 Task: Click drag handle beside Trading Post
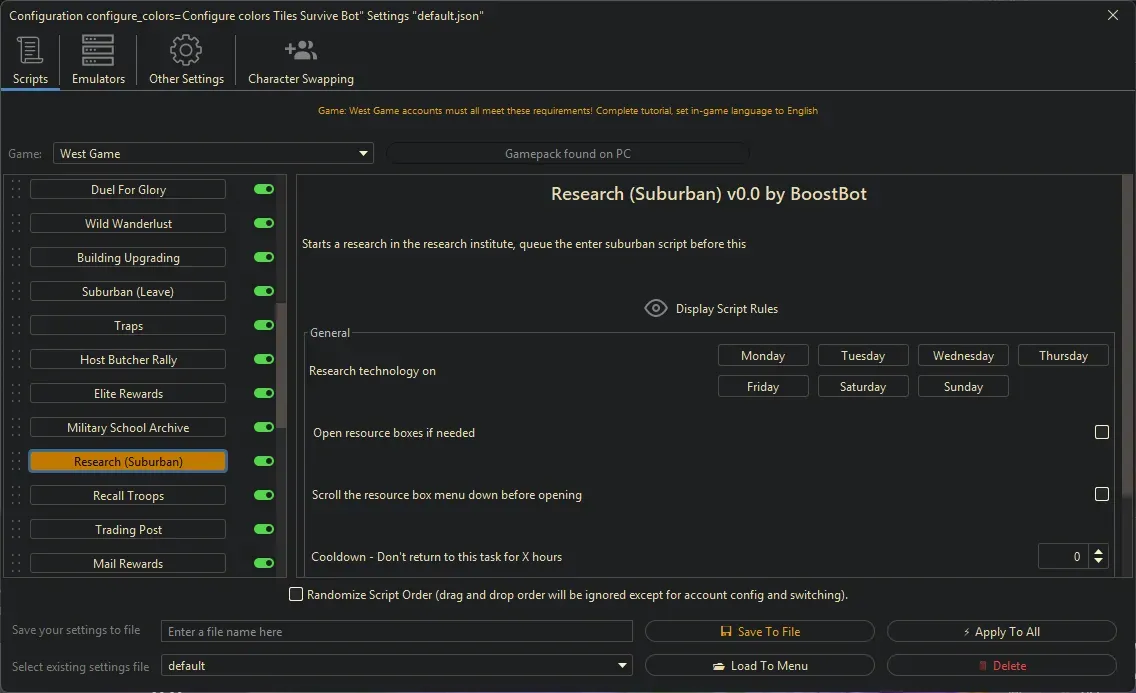[15, 530]
